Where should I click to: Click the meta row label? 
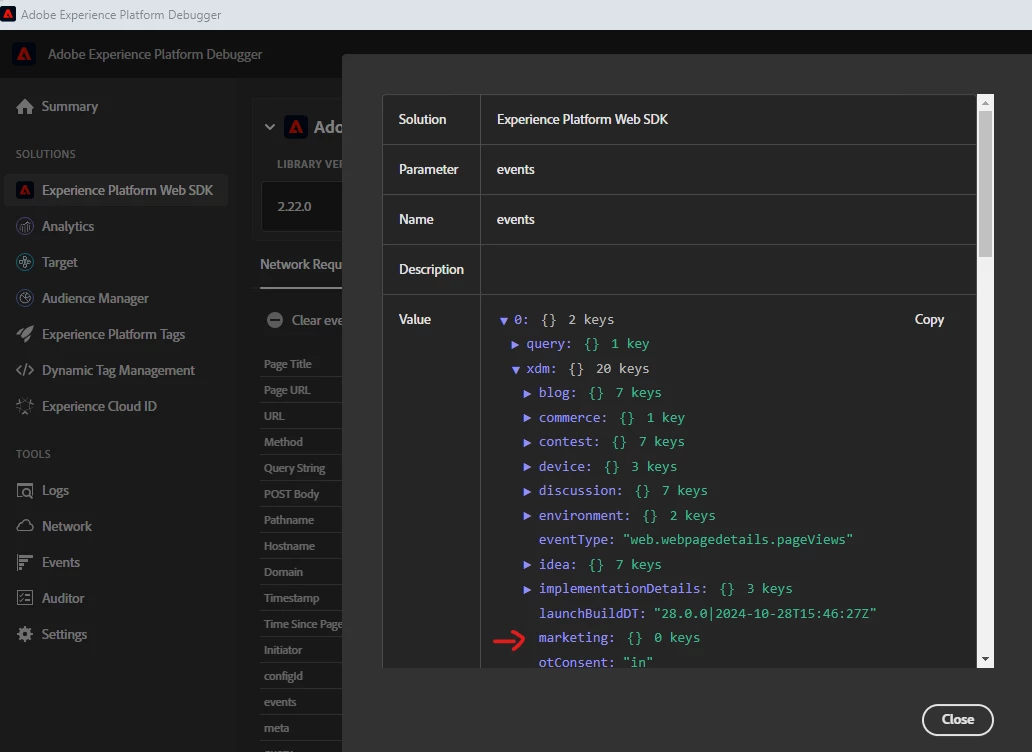pyautogui.click(x=276, y=728)
